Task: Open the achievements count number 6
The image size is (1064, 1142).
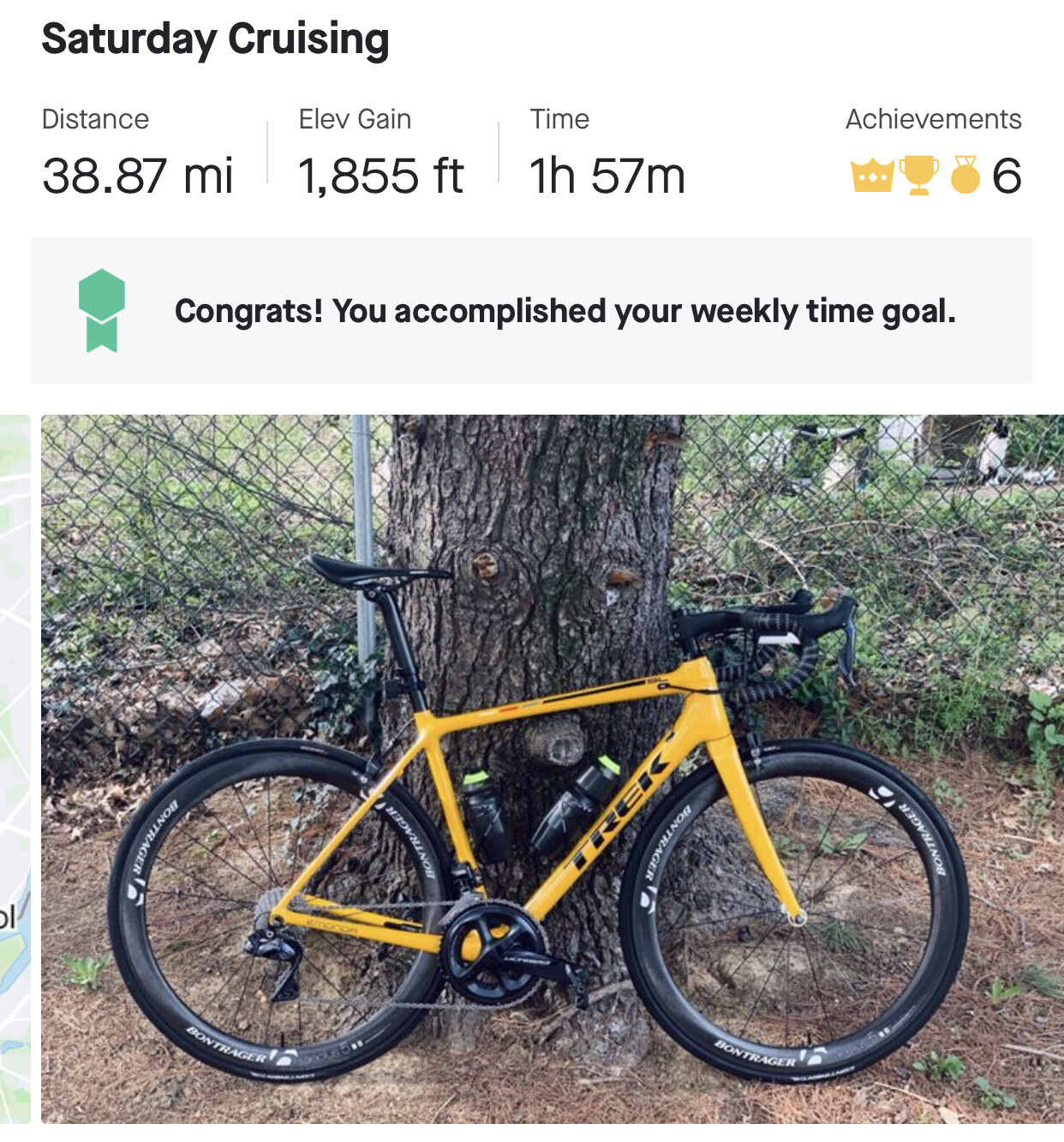Action: pyautogui.click(x=1007, y=176)
